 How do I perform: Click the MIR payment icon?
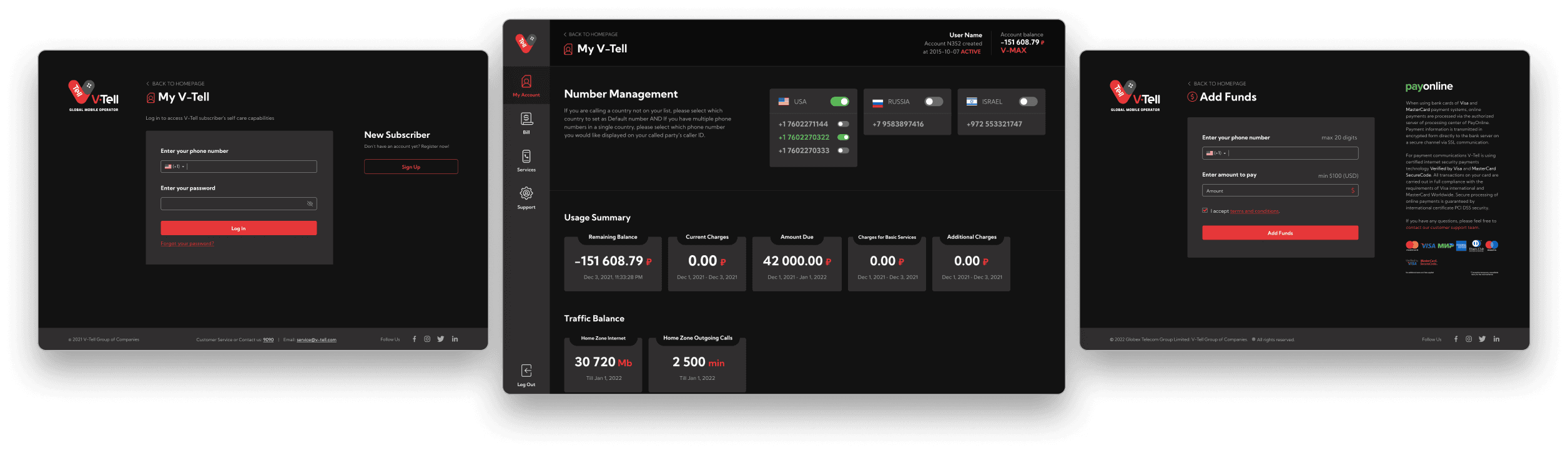[1446, 246]
